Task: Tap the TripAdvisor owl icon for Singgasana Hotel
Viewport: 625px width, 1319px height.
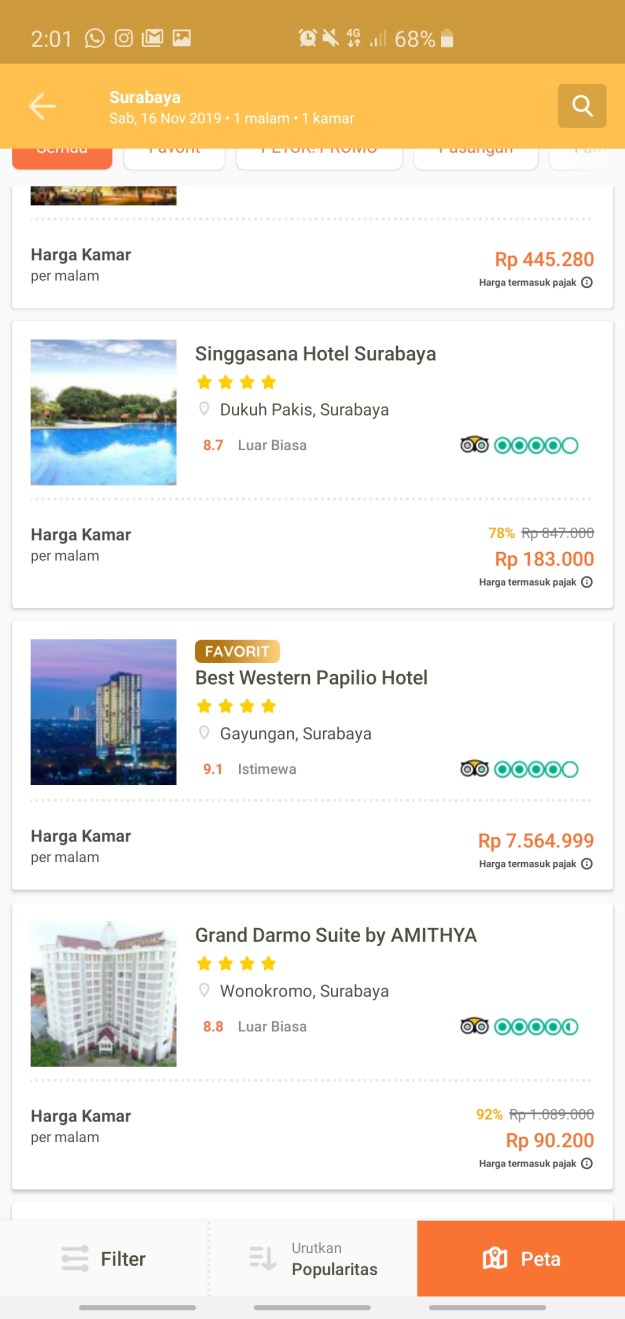Action: 474,444
